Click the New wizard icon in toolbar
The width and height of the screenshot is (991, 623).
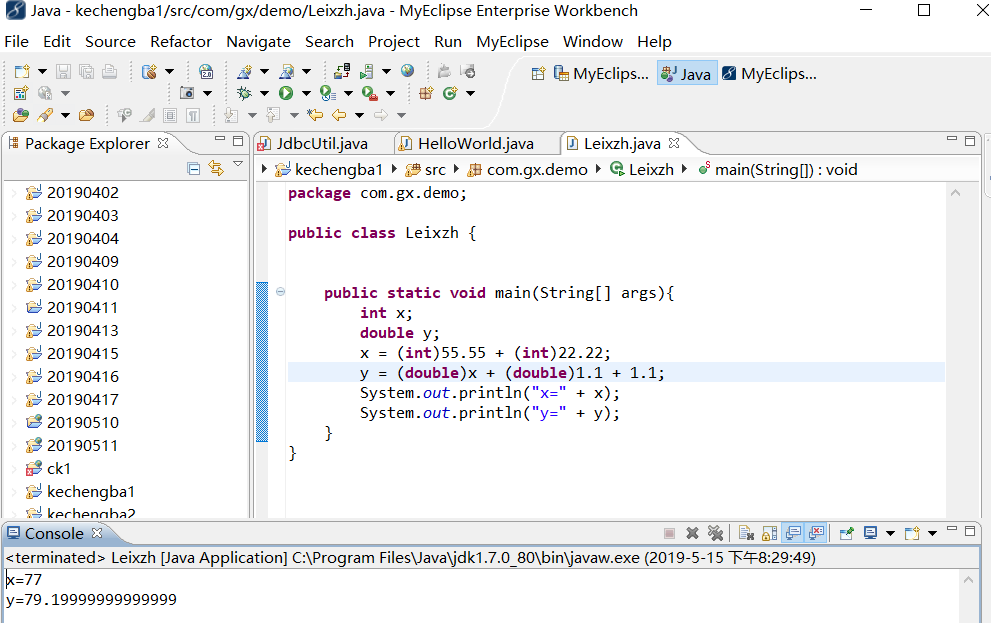(x=22, y=71)
